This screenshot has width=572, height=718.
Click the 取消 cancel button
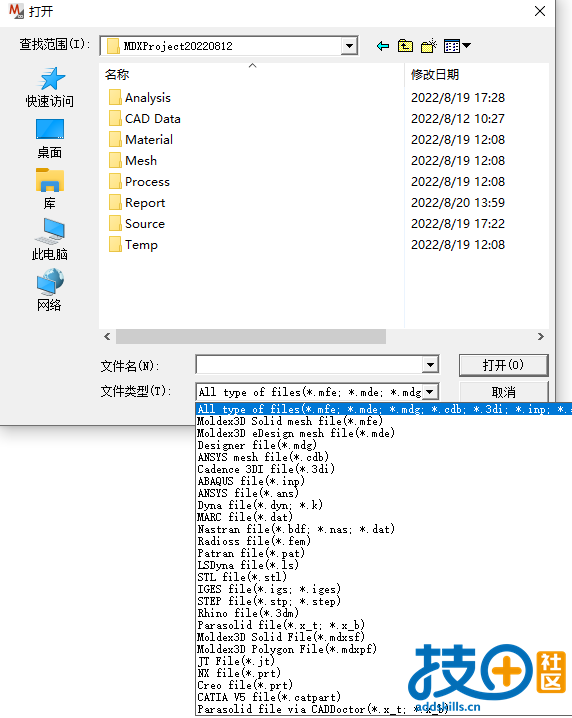[x=503, y=392]
